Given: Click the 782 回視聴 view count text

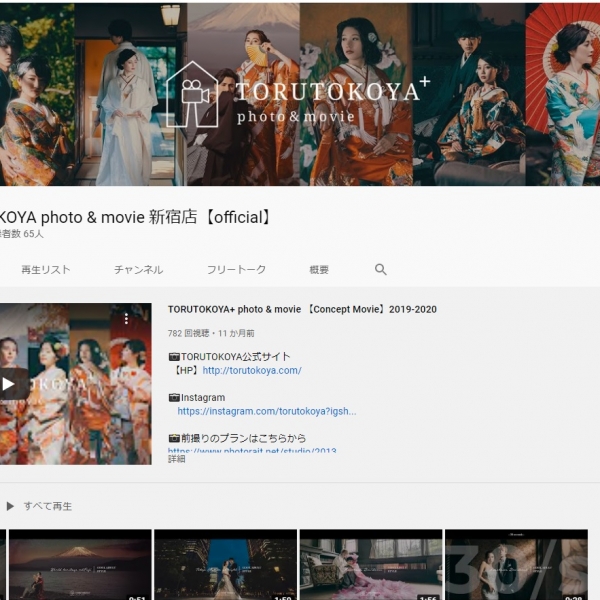Looking at the screenshot, I should pyautogui.click(x=188, y=333).
